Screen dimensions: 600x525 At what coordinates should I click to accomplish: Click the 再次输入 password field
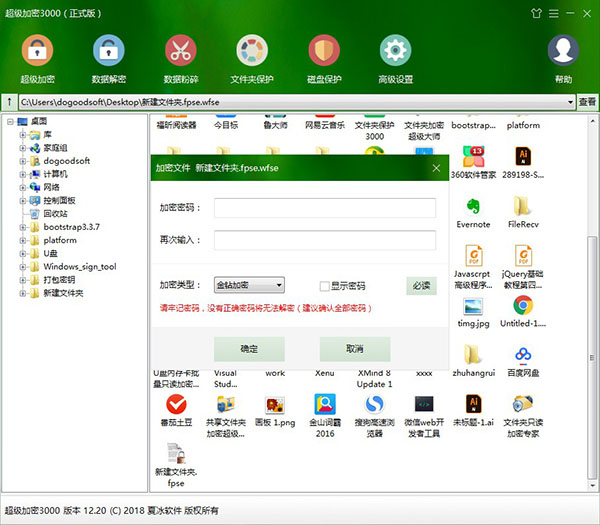coord(325,240)
